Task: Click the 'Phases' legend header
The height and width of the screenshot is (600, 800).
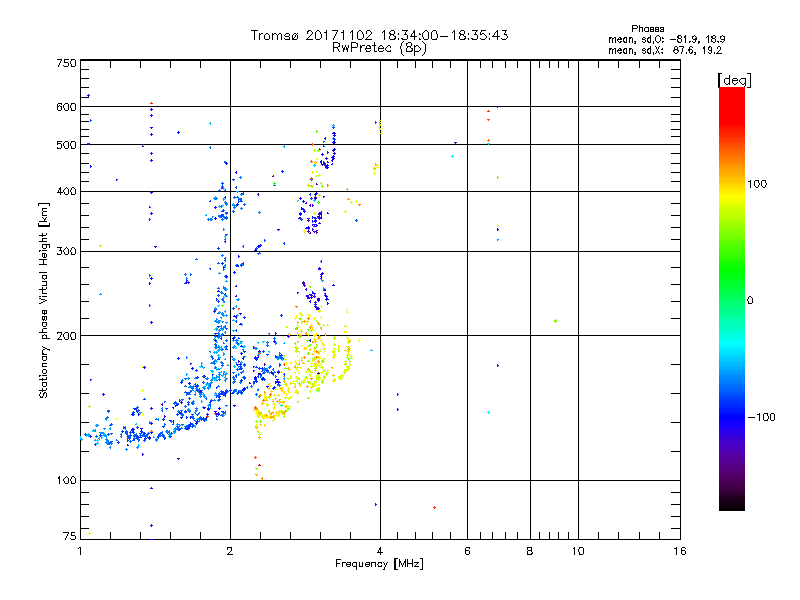Action: (647, 29)
